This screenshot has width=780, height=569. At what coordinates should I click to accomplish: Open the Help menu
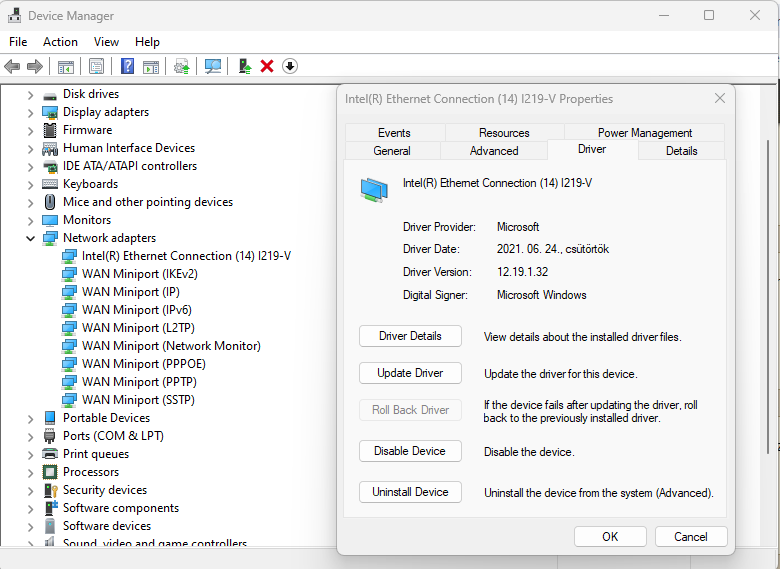[x=147, y=42]
